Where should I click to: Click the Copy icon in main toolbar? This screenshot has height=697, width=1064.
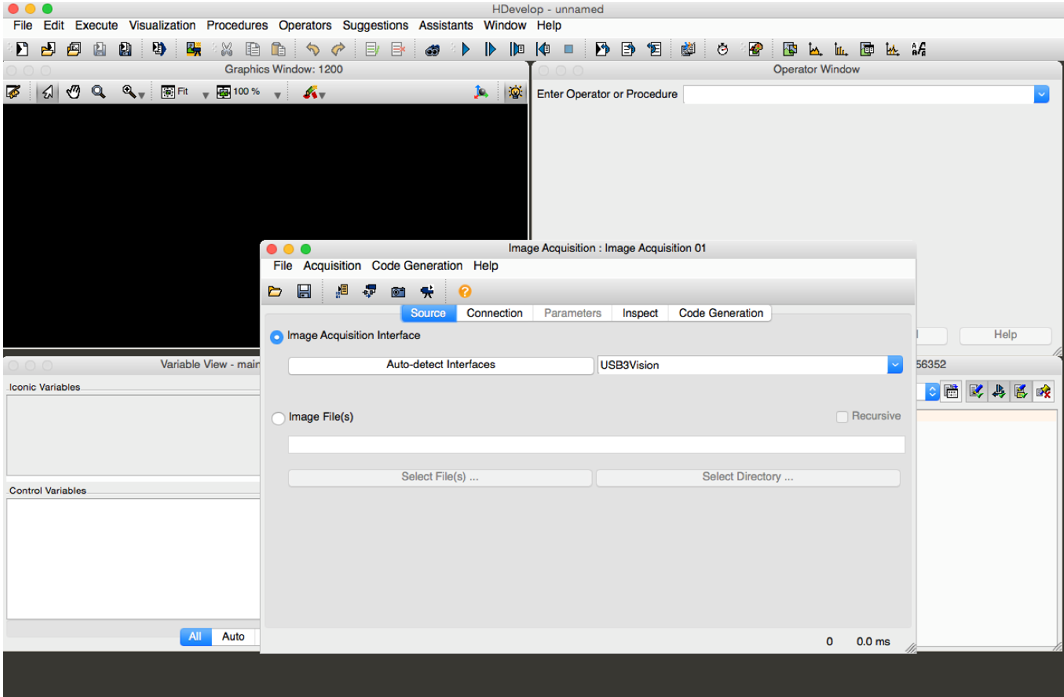pyautogui.click(x=252, y=49)
